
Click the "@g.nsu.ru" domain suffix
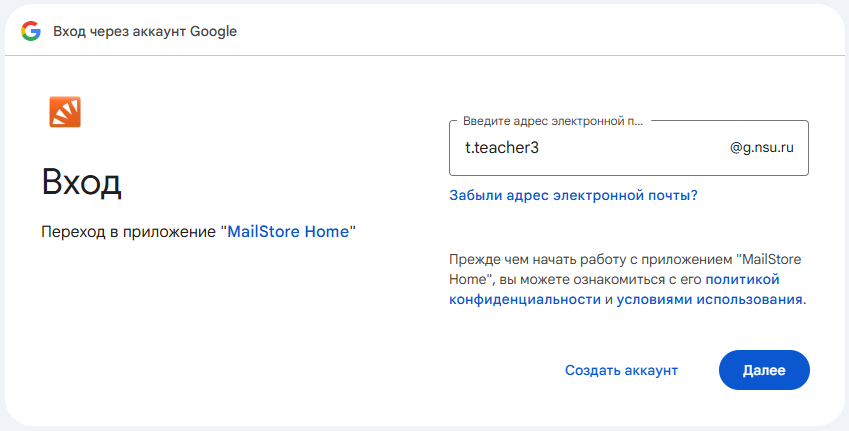point(762,148)
